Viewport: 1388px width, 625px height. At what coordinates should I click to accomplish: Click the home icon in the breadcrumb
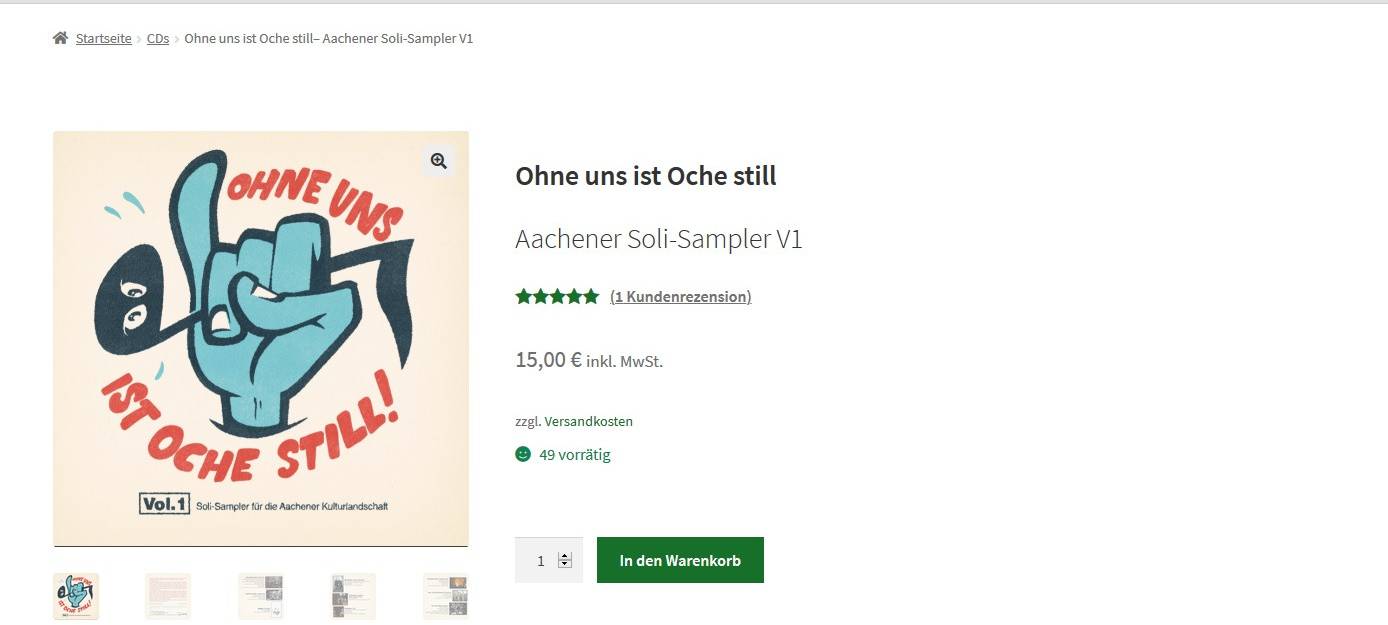pos(60,37)
